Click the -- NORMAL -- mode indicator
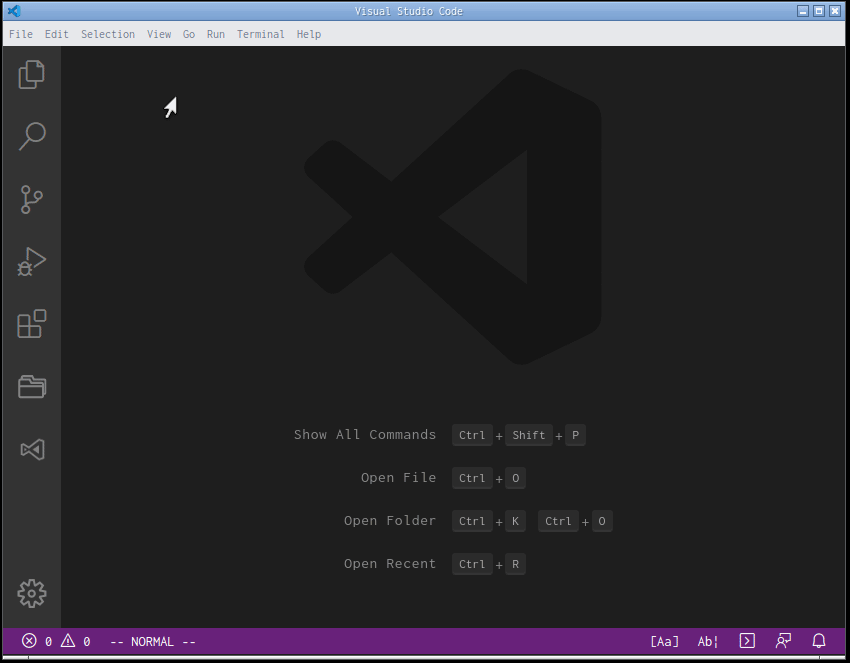 pos(152,641)
